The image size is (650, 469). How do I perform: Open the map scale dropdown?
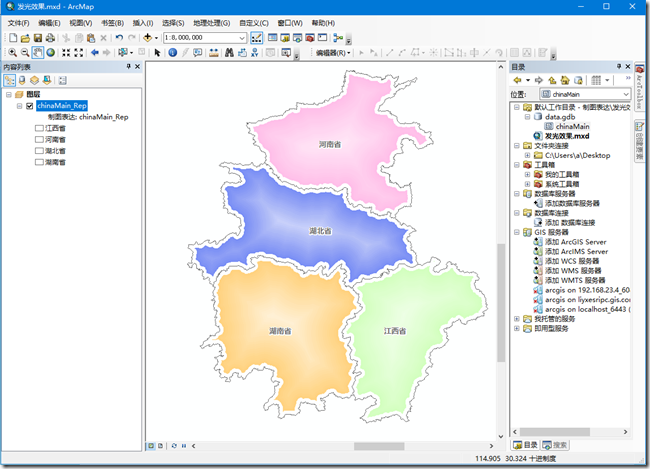pyautogui.click(x=242, y=38)
